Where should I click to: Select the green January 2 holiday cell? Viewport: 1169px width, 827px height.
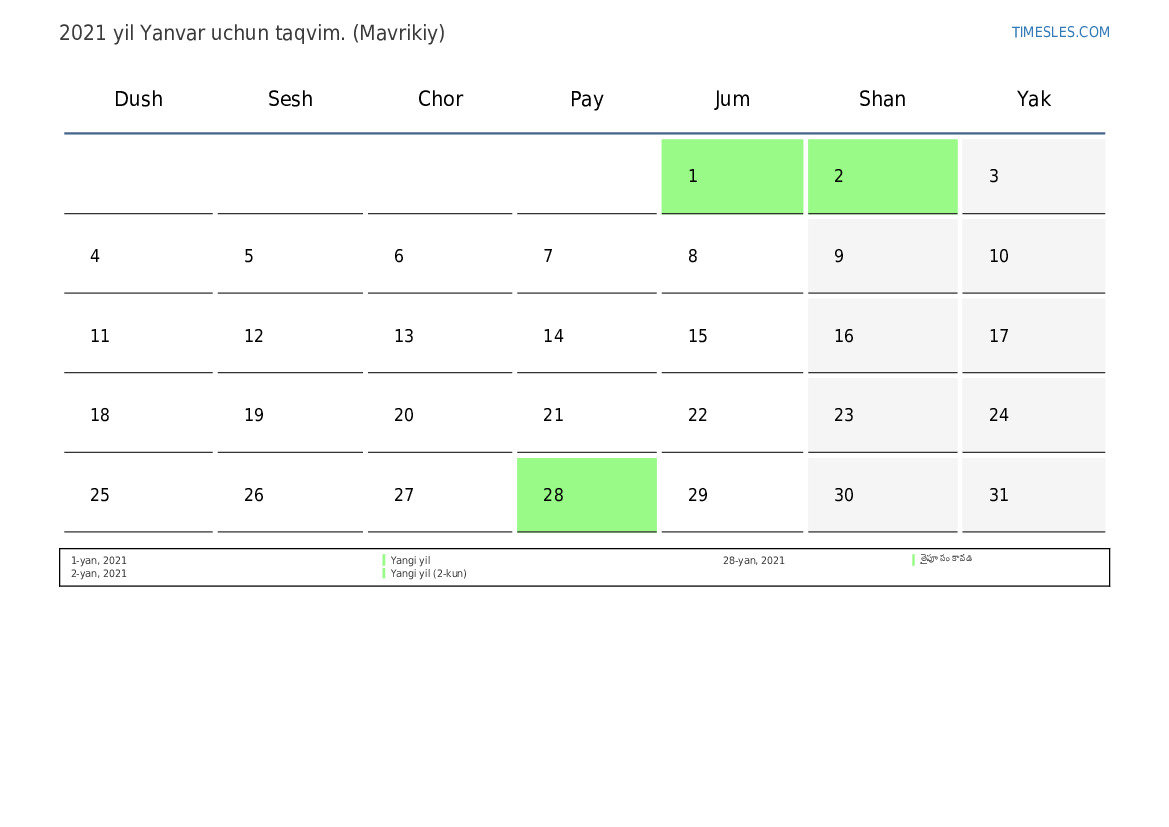(x=883, y=176)
